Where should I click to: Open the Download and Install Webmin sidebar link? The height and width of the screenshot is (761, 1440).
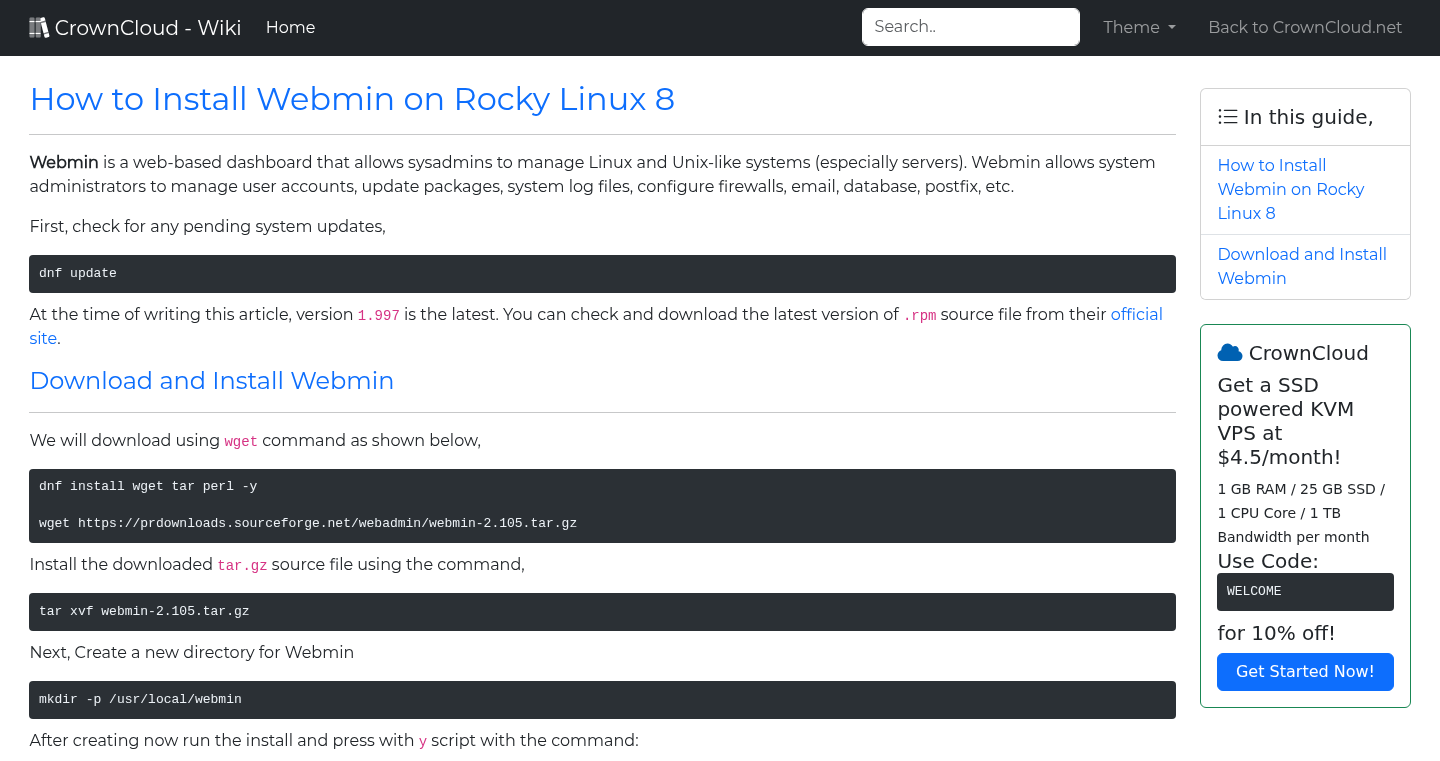coord(1302,266)
